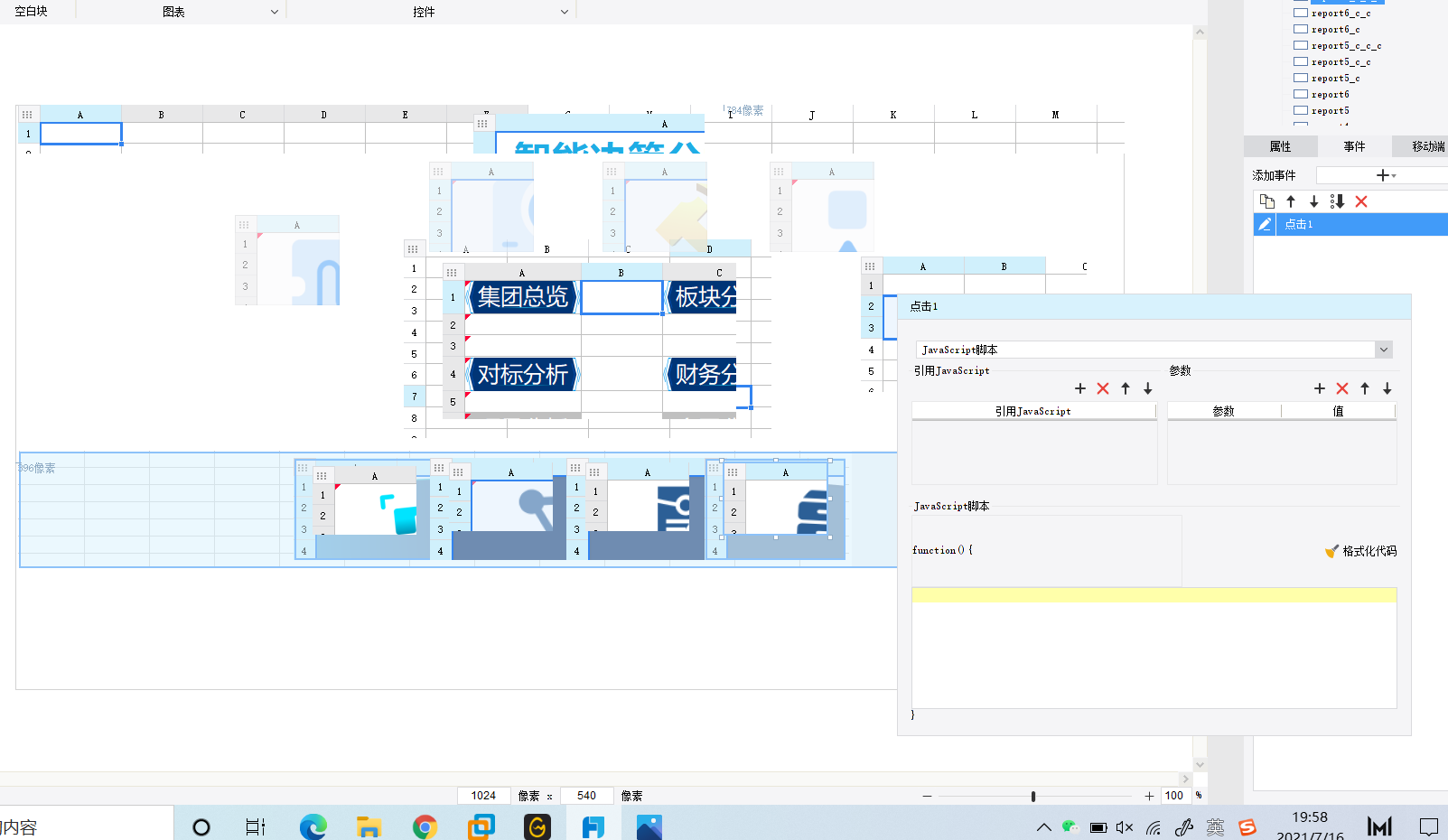Click the vertical scrollbar up arrow
Viewport: 1448px width, 840px height.
tap(1200, 33)
